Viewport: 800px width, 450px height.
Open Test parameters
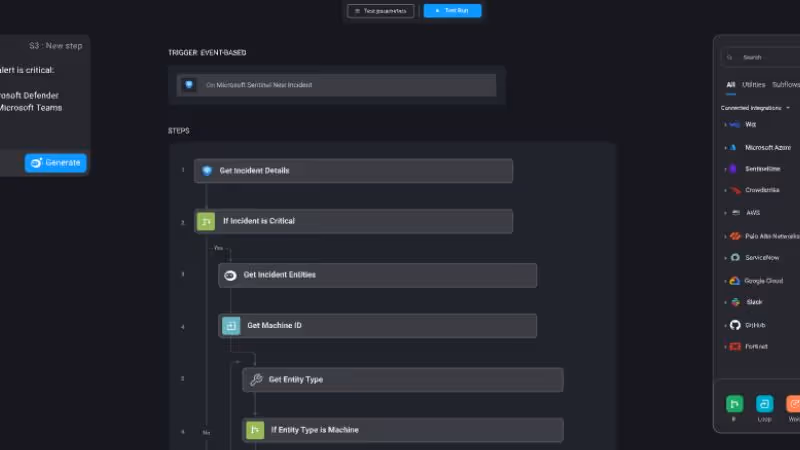pos(381,11)
